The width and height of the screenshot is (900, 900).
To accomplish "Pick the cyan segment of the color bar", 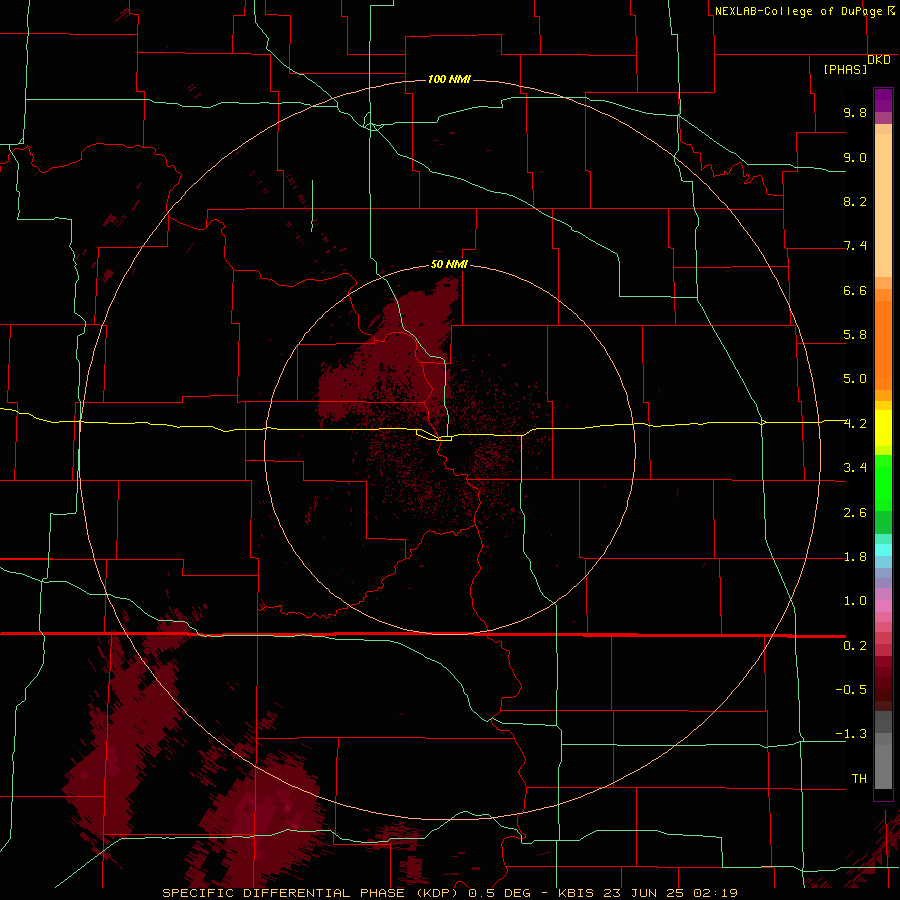I will (883, 550).
